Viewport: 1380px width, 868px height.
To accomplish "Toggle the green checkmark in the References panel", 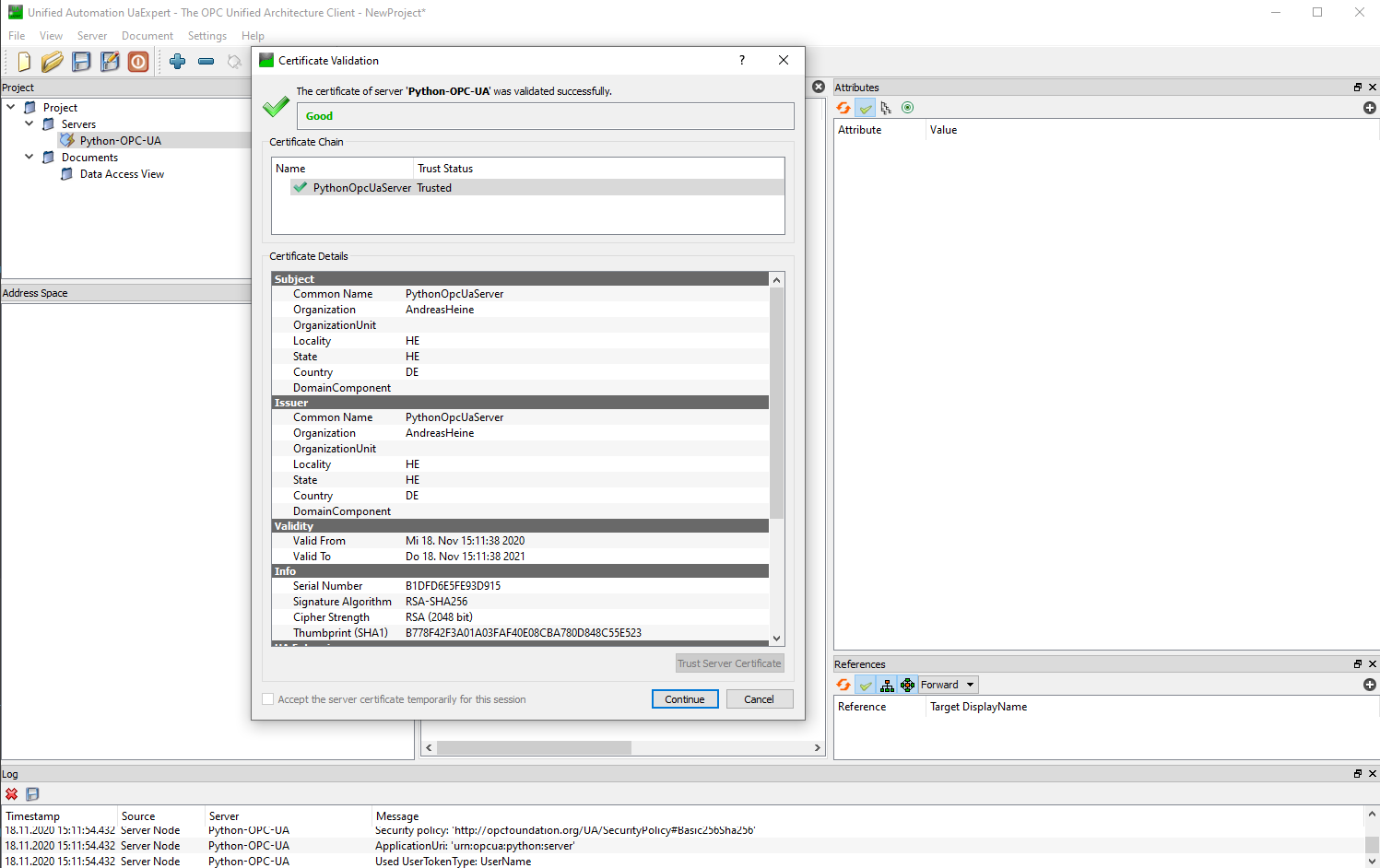I will click(x=865, y=685).
